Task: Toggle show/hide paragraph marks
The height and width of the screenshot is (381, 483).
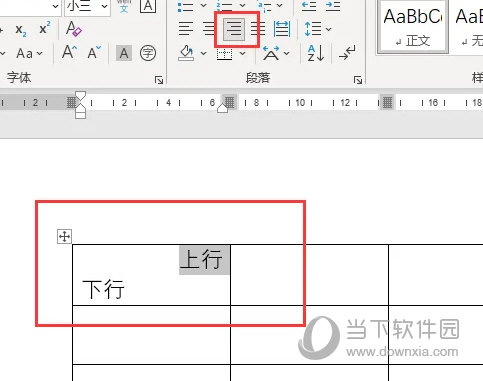Action: pos(347,53)
